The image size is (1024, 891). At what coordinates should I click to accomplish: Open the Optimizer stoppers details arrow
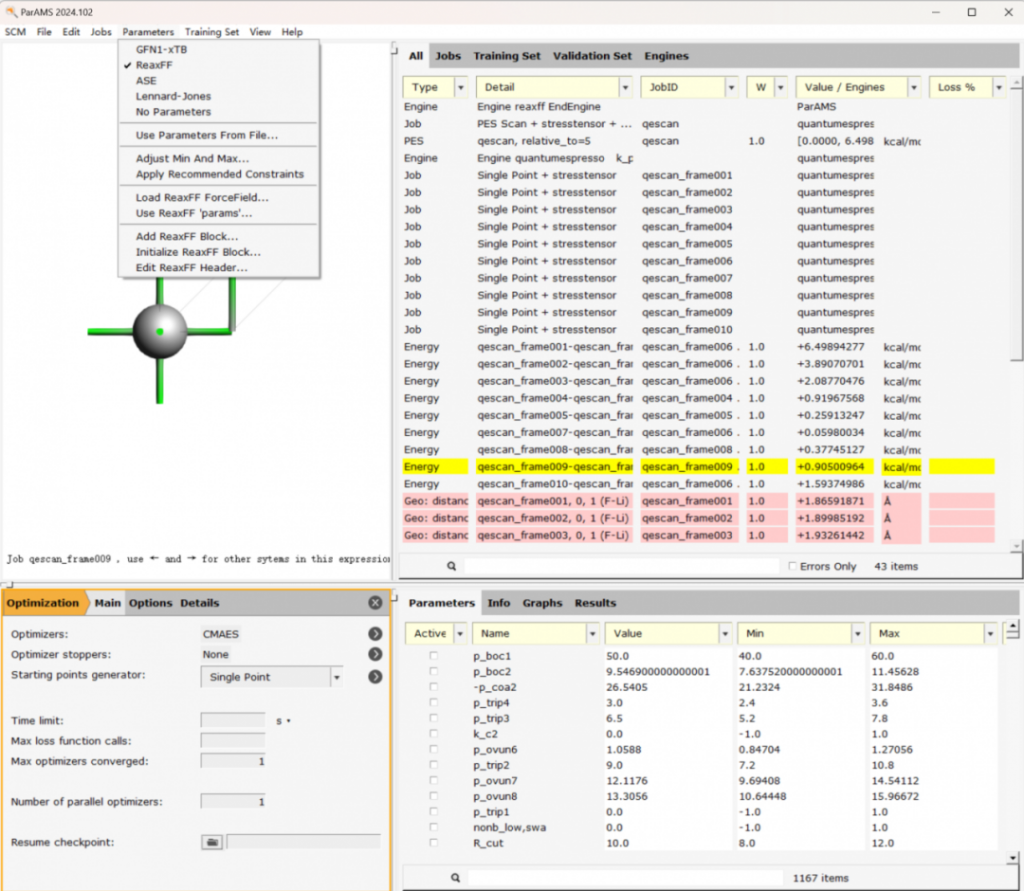(375, 654)
